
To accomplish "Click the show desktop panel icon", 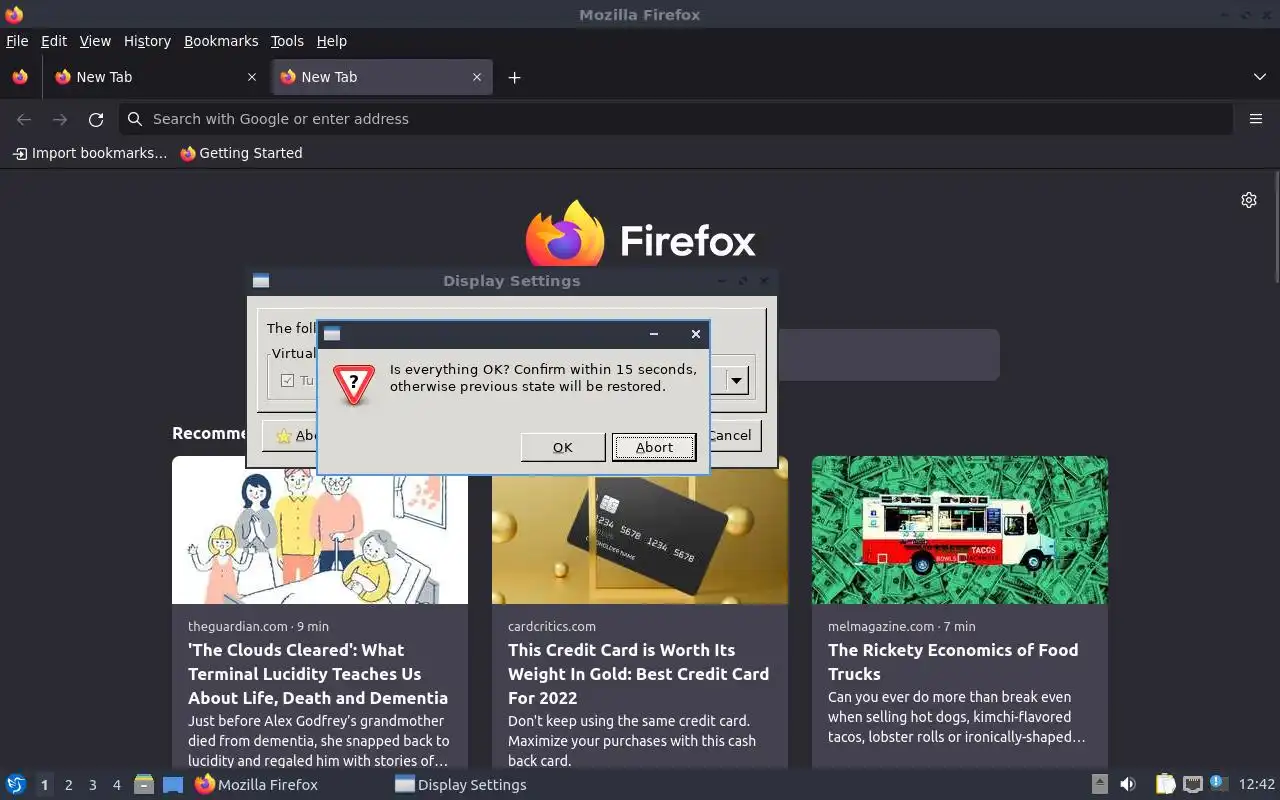I will 173,784.
